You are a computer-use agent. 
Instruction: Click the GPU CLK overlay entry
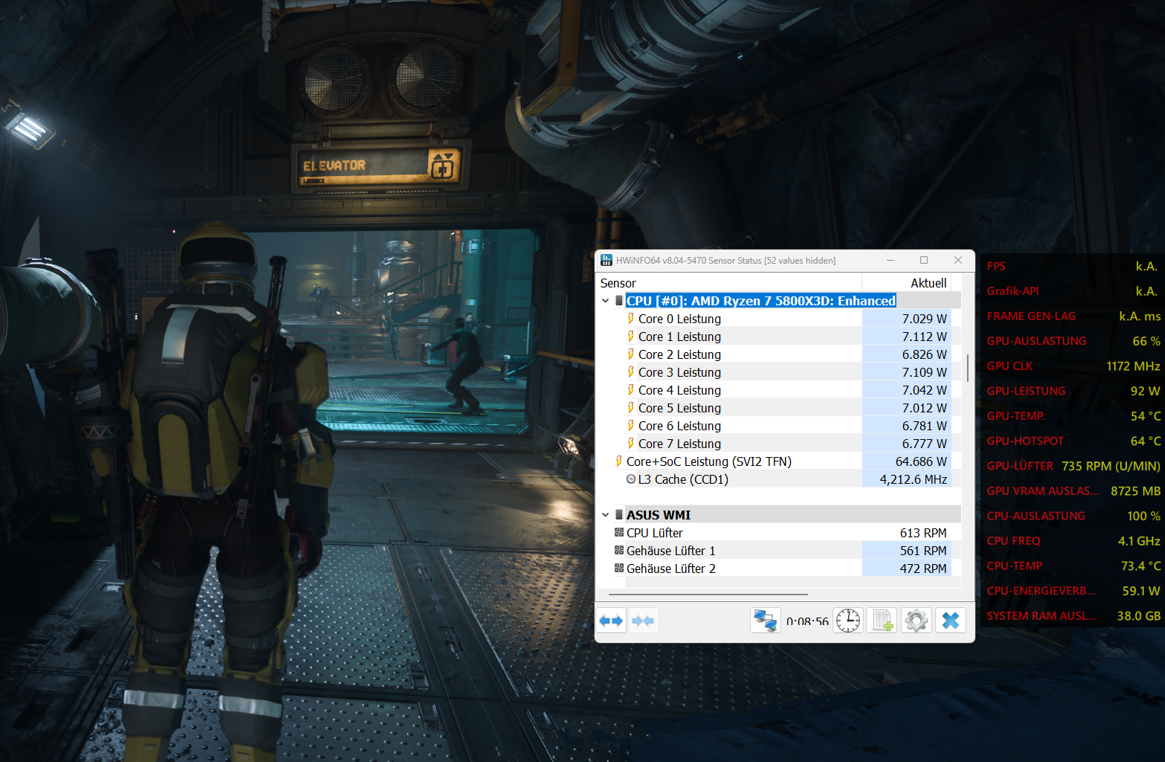click(x=1073, y=366)
